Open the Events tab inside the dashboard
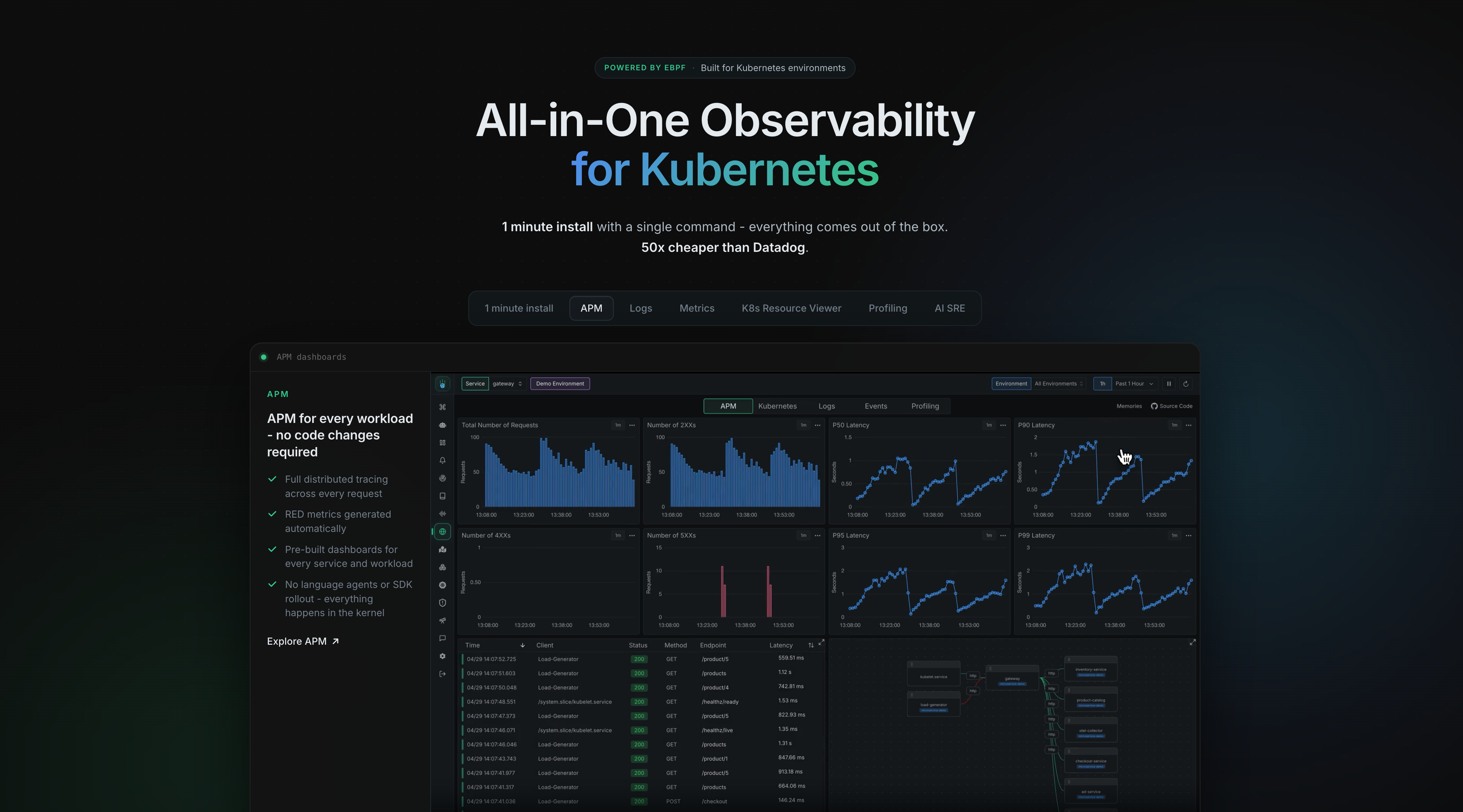Image resolution: width=1463 pixels, height=812 pixels. (x=876, y=406)
